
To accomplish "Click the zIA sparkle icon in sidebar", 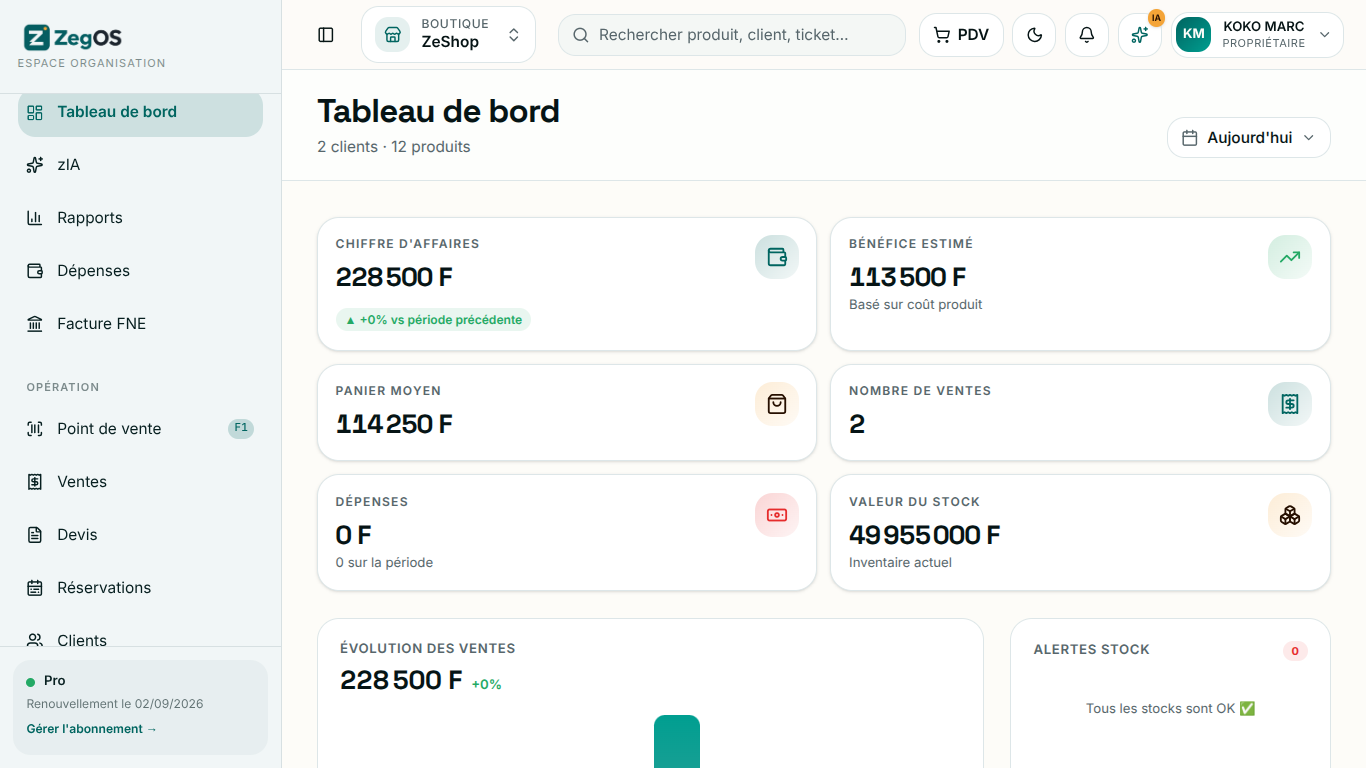I will pyautogui.click(x=35, y=165).
